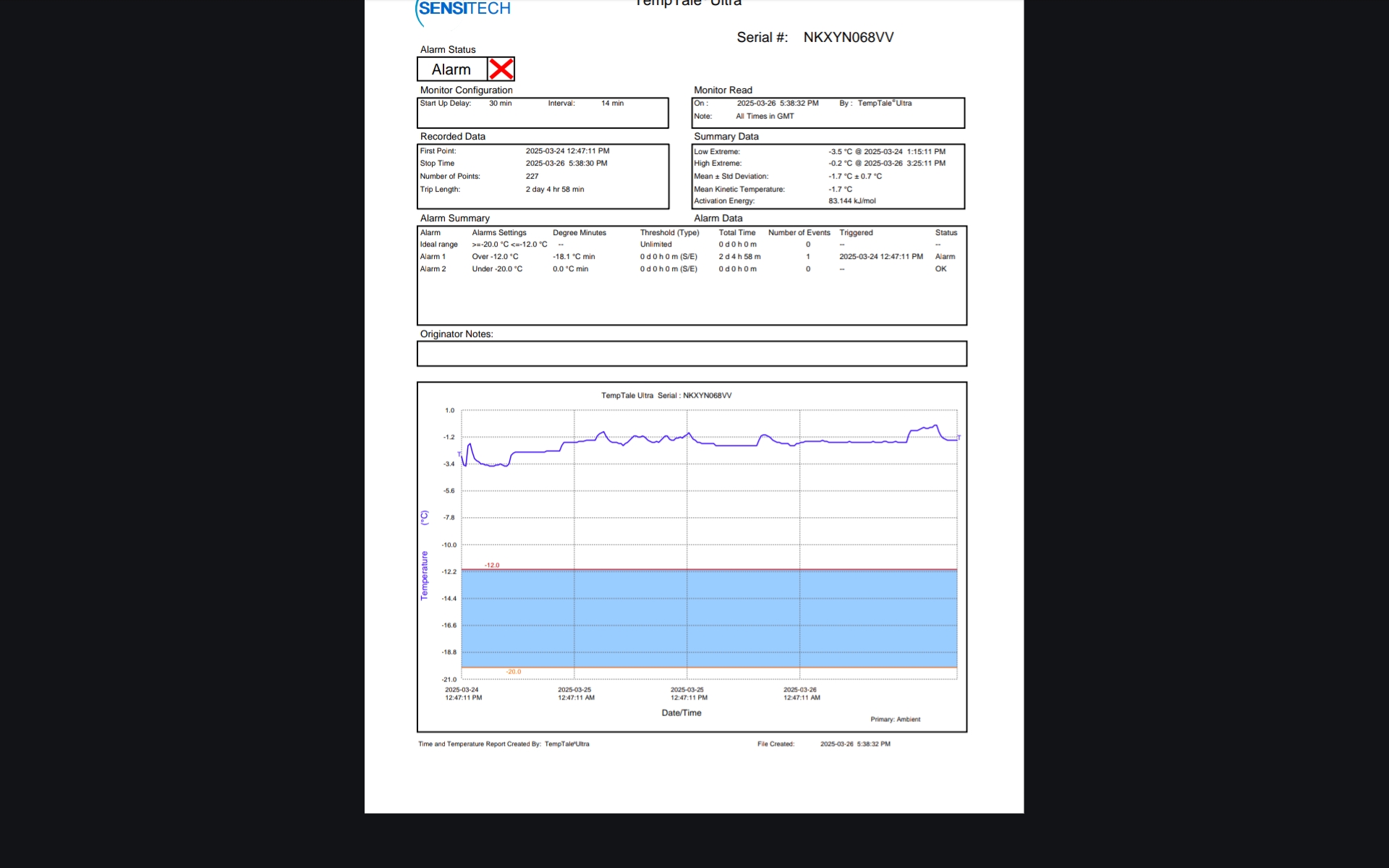Click Number of Points value 227
The width and height of the screenshot is (1389, 868).
(532, 176)
